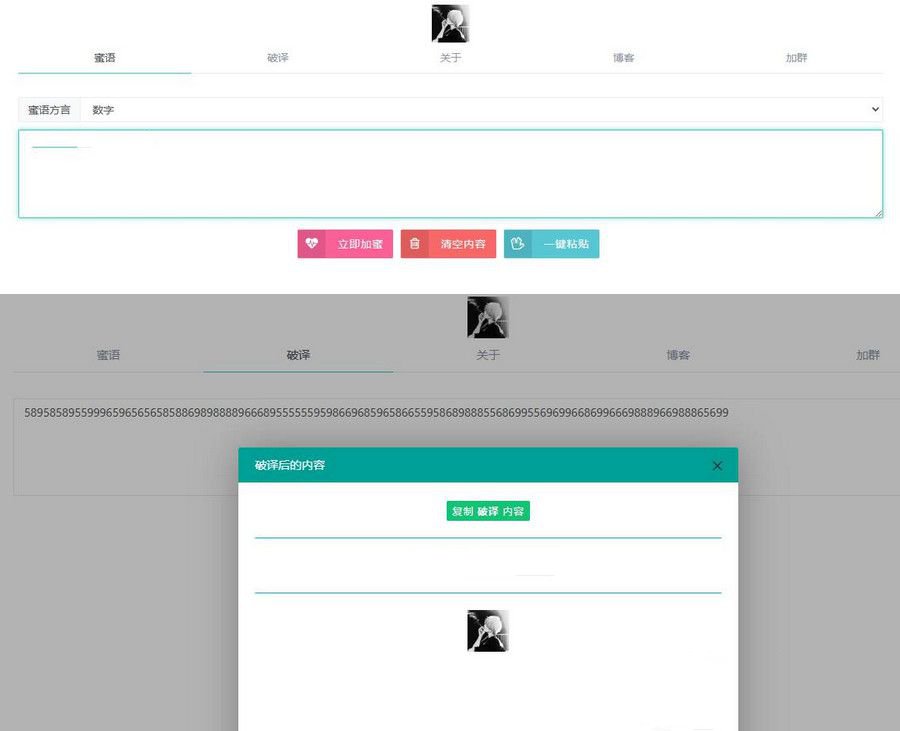Close the 破译后的内容 dialog with X
This screenshot has height=731, width=900.
[x=717, y=466]
